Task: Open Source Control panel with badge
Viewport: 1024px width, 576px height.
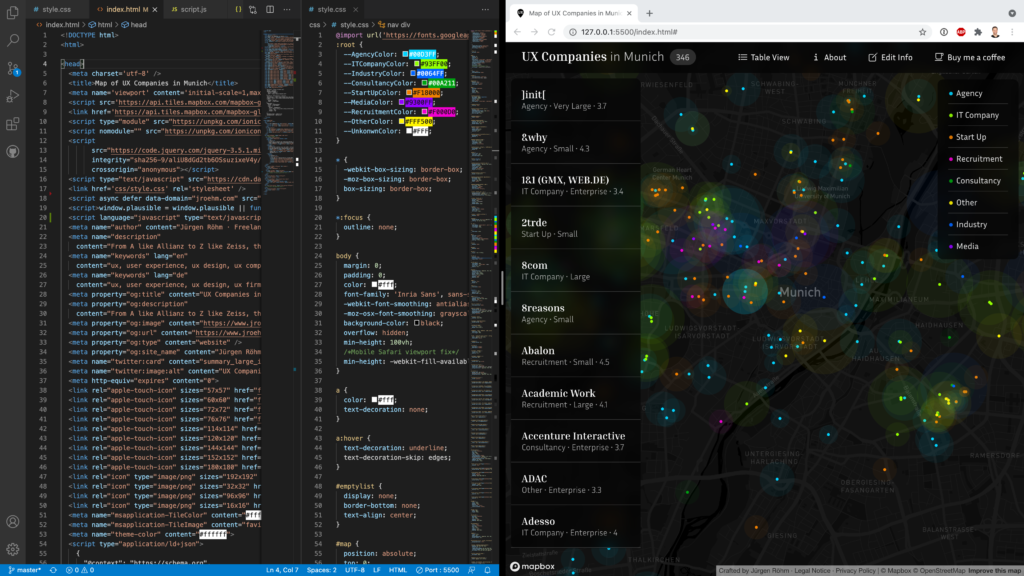Action: pos(14,68)
